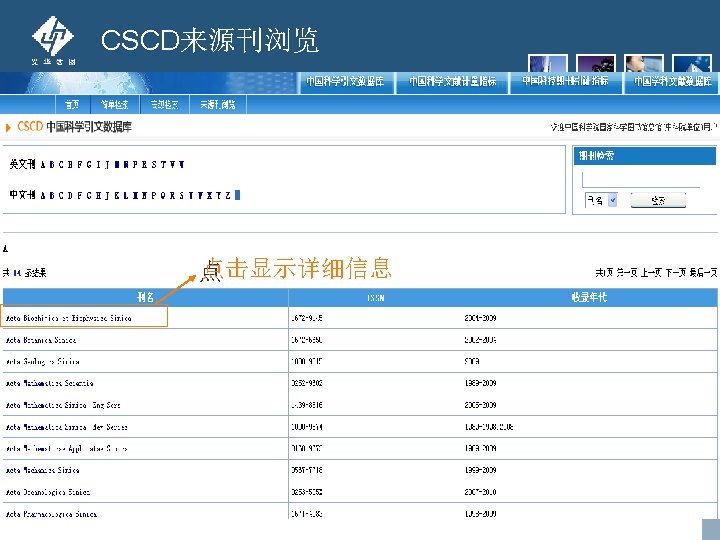Open Acta Biochimica et Biophysica Sinica details
720x540 pixels.
69,318
